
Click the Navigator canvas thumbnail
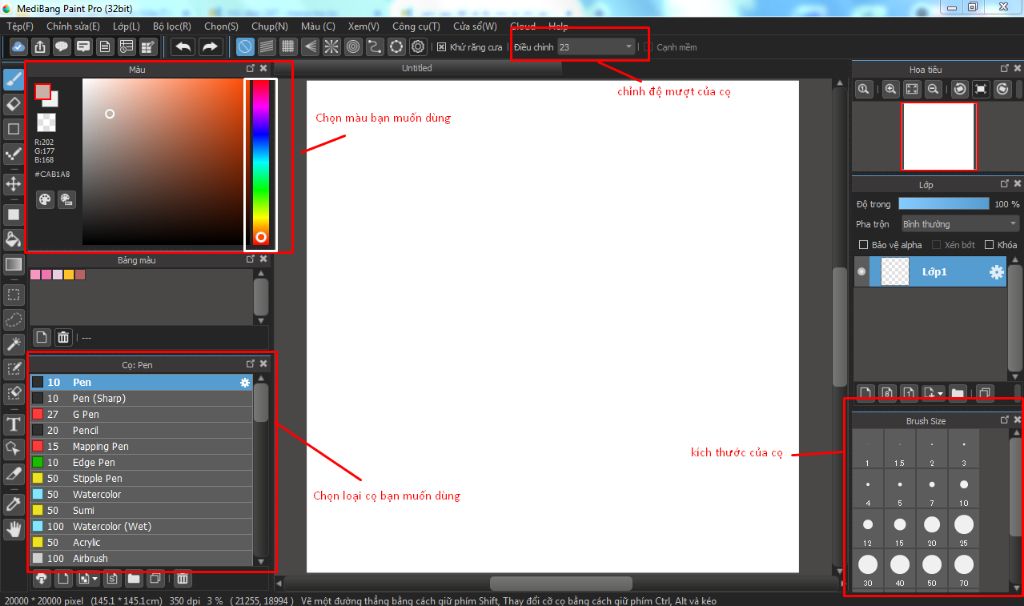coord(938,136)
